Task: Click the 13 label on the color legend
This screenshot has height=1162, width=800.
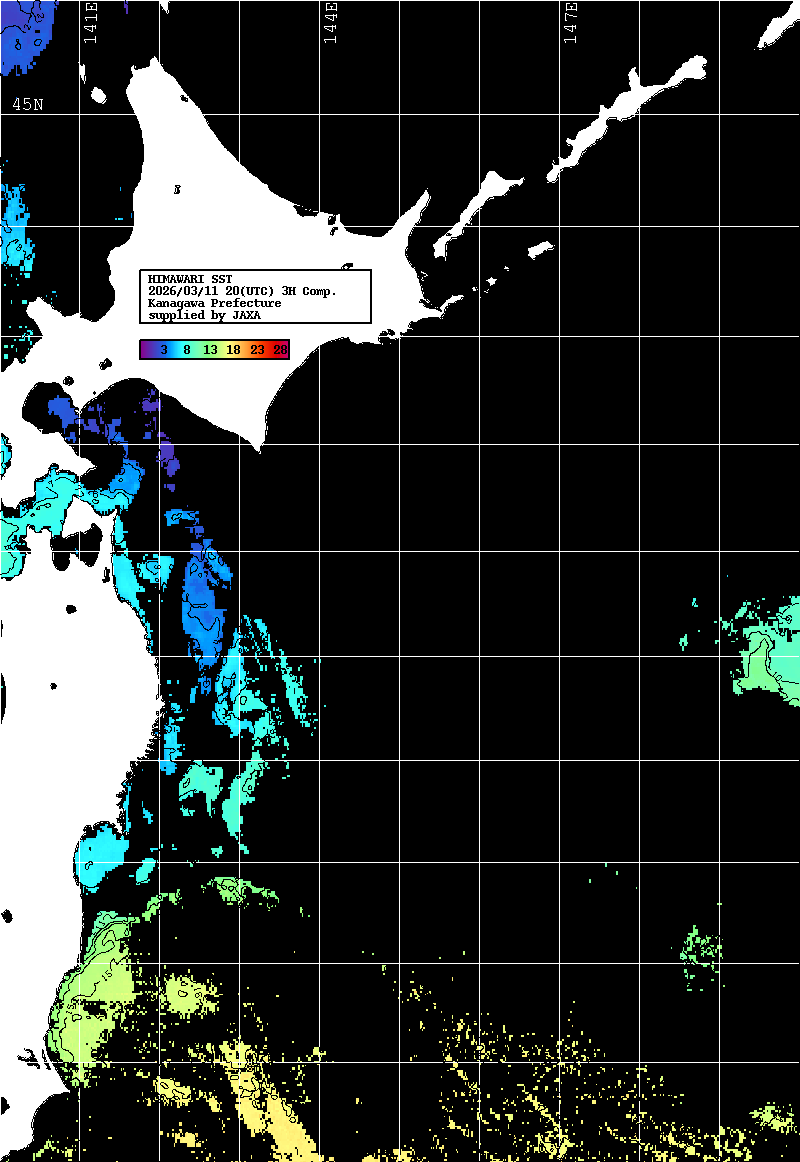Action: coord(210,350)
